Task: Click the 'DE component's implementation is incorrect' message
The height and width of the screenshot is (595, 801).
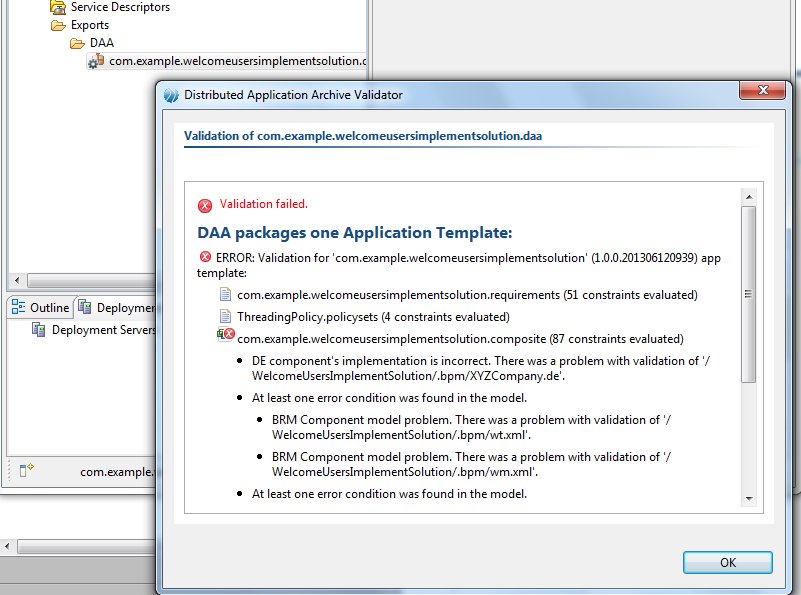Action: [x=481, y=368]
